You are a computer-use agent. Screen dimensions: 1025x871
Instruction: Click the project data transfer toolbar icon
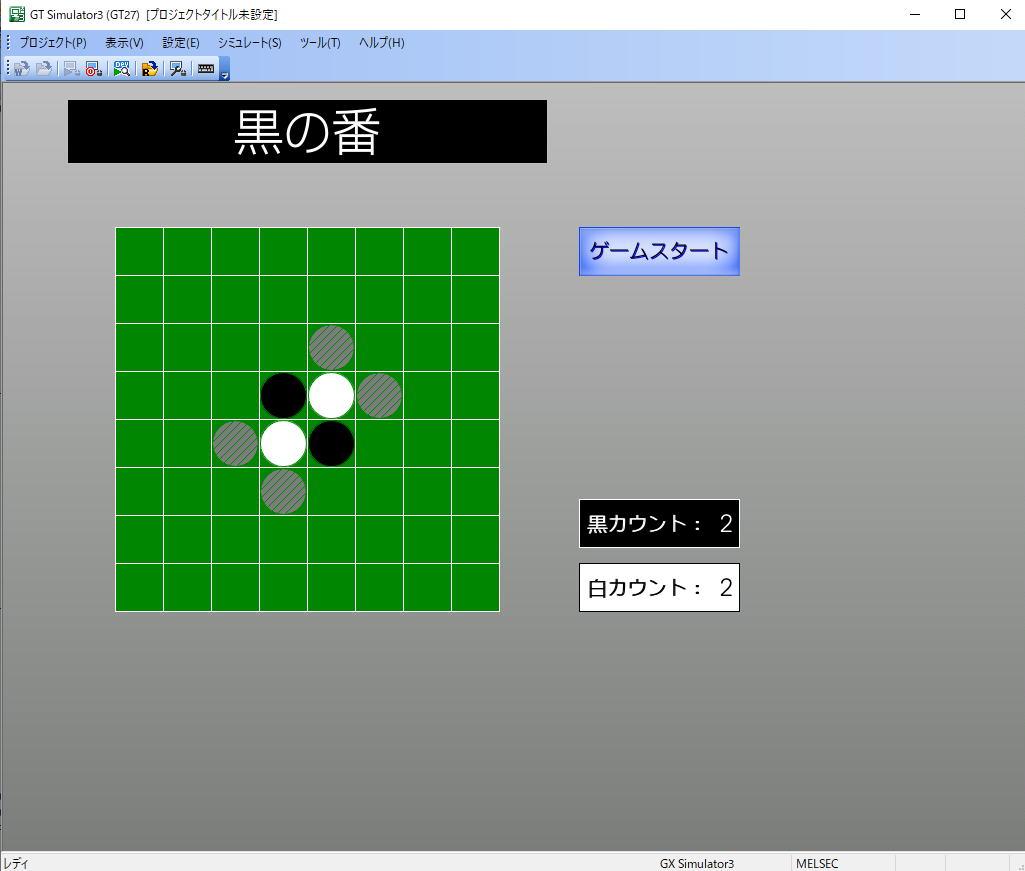point(149,68)
